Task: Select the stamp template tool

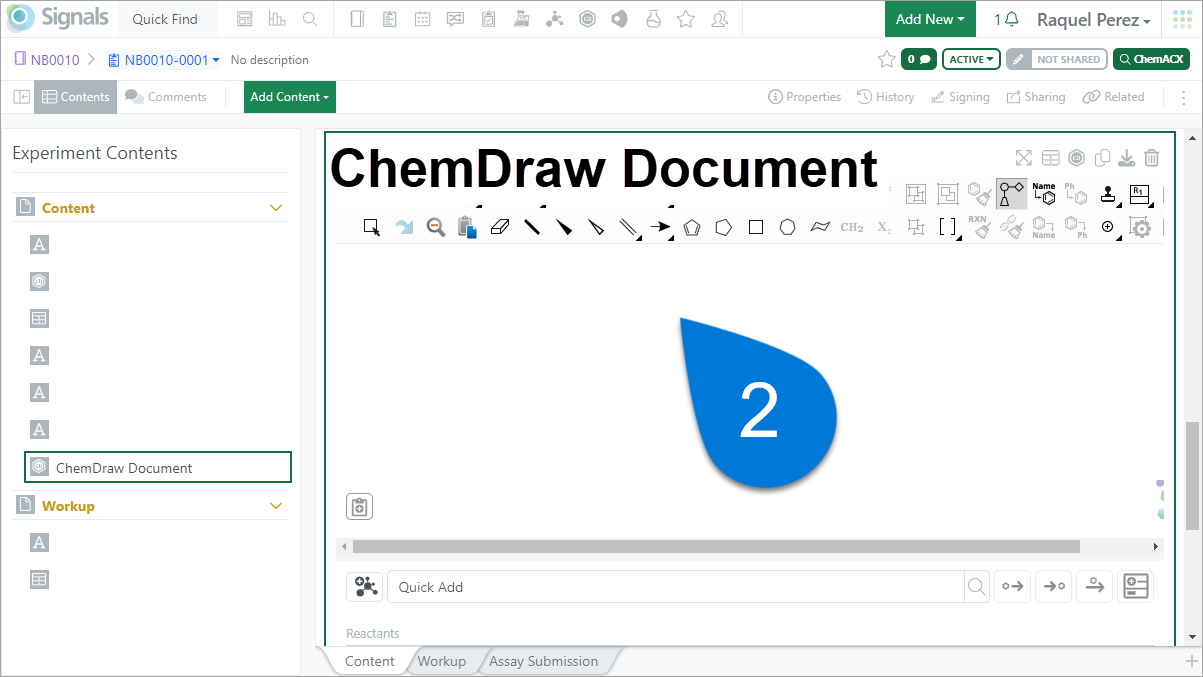Action: click(1108, 194)
